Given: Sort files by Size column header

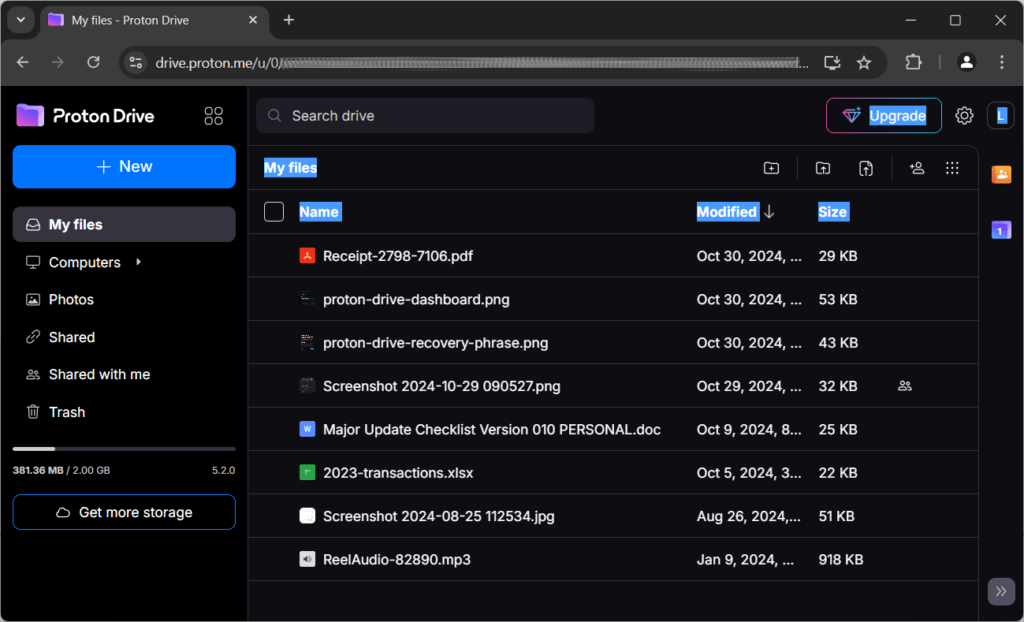Looking at the screenshot, I should tap(833, 212).
